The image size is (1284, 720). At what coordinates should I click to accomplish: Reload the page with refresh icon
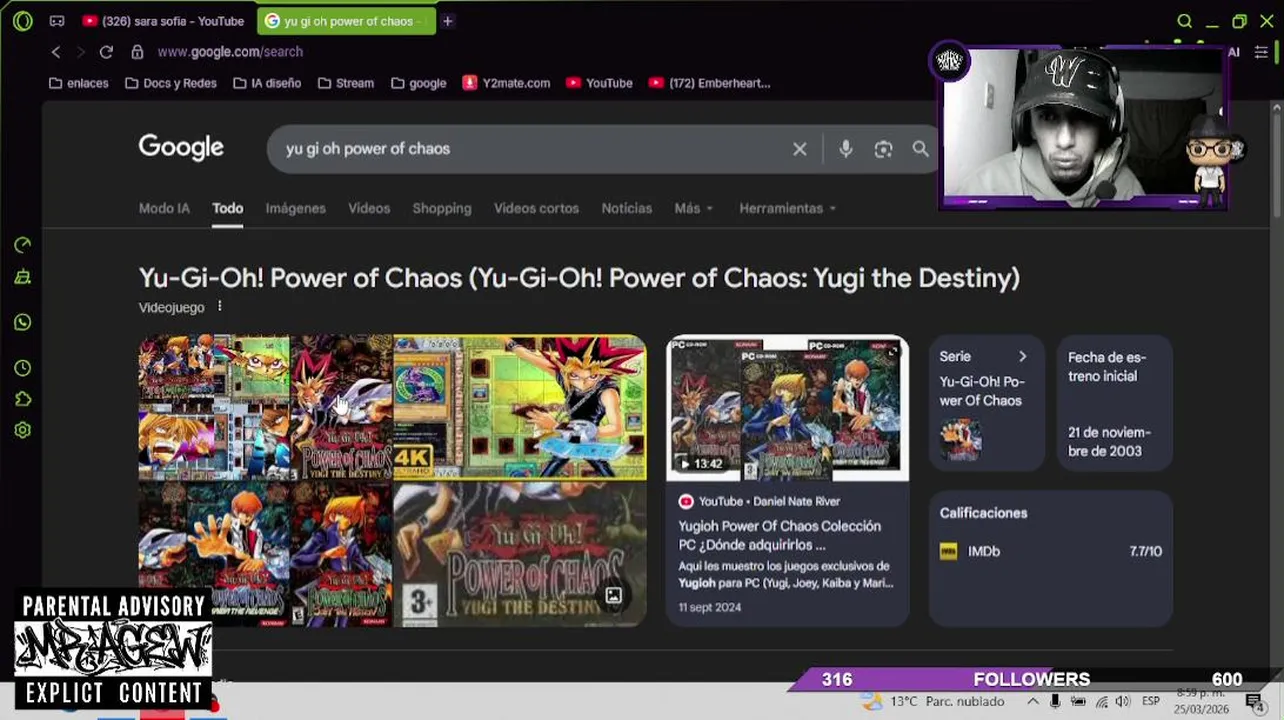tap(106, 52)
